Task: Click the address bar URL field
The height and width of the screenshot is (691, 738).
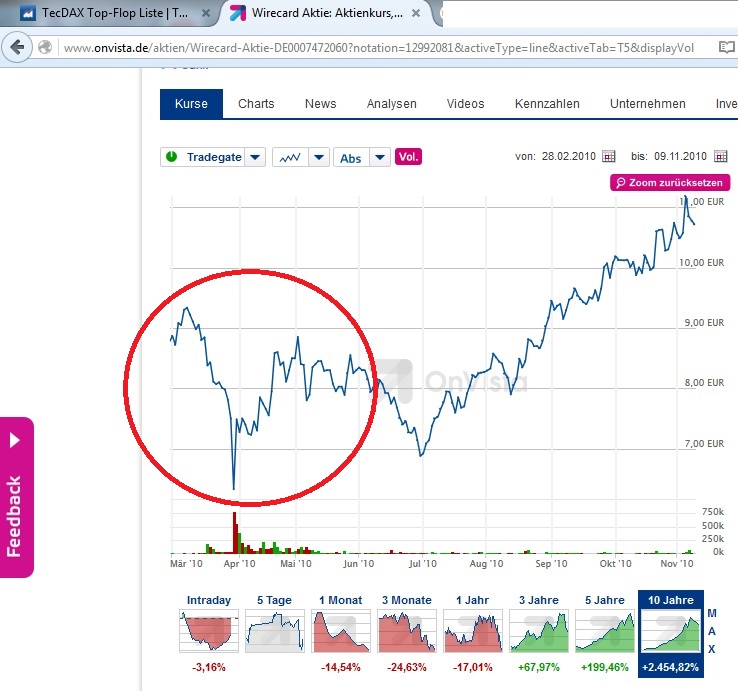Action: [379, 48]
